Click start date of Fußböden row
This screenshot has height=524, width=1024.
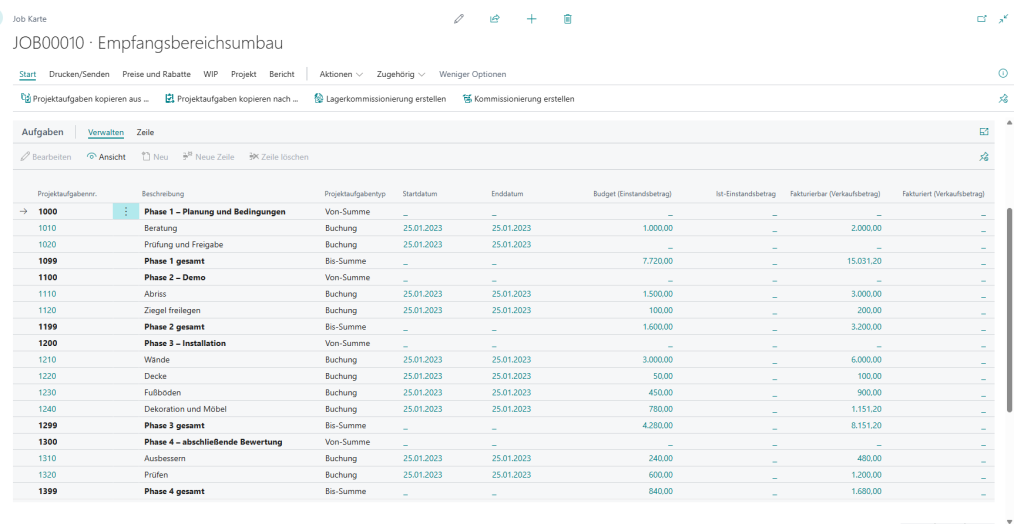pos(423,393)
